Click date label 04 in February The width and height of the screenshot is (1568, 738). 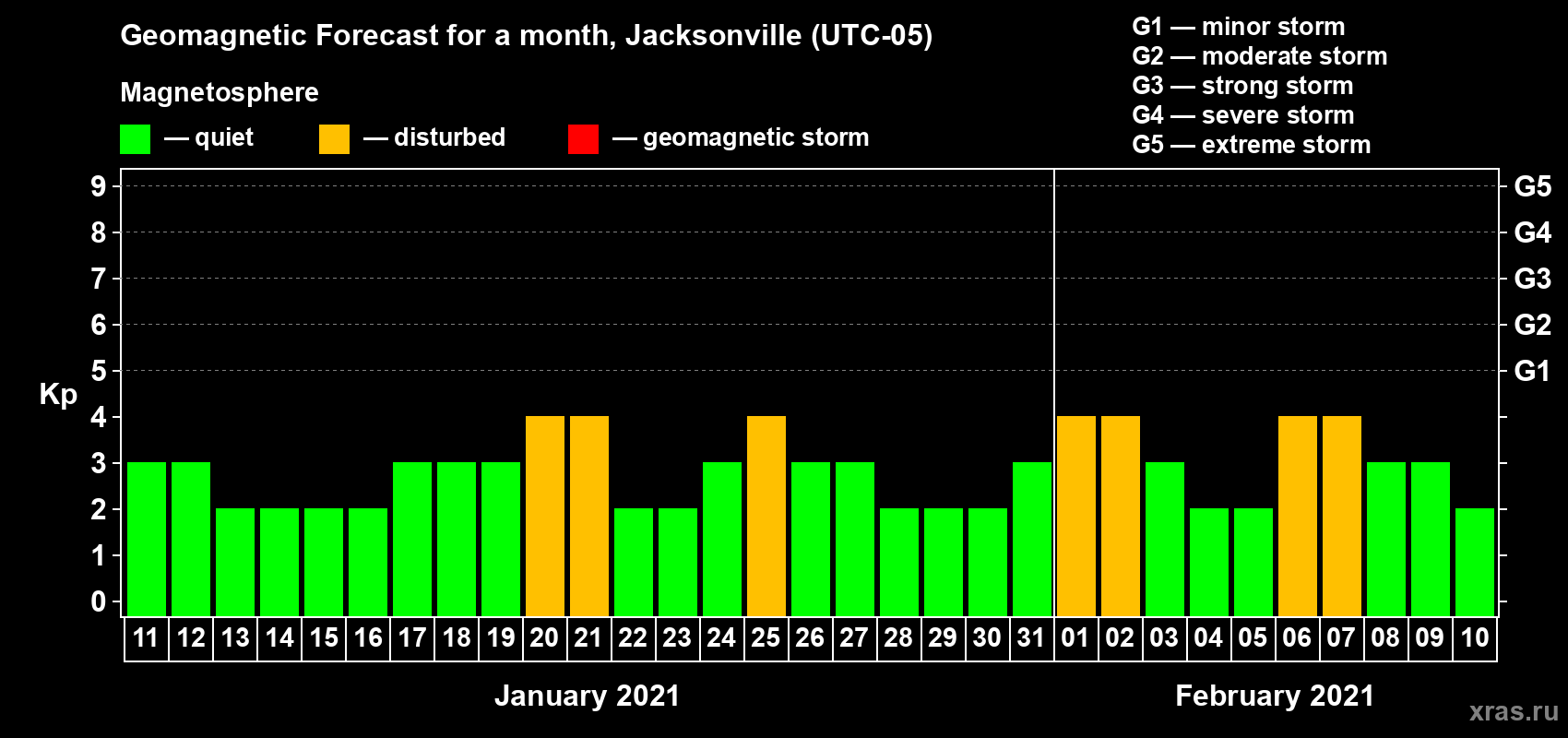[1208, 638]
